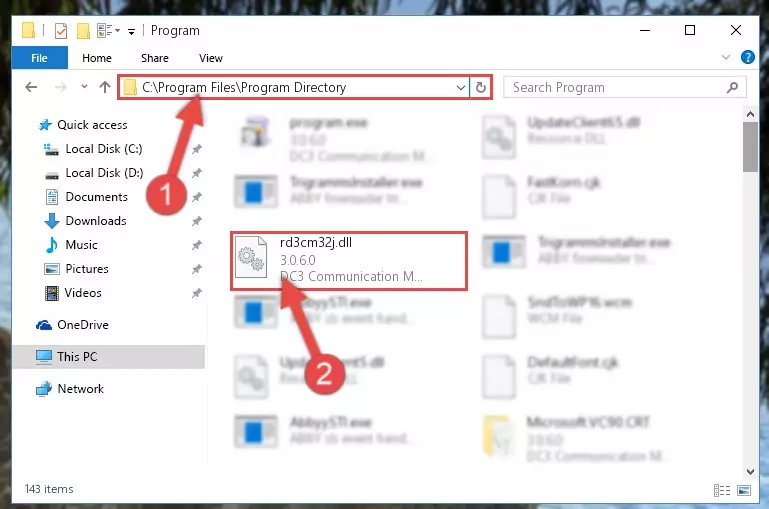Select OneDrive in navigation pane
The width and height of the screenshot is (769, 509).
click(x=82, y=325)
